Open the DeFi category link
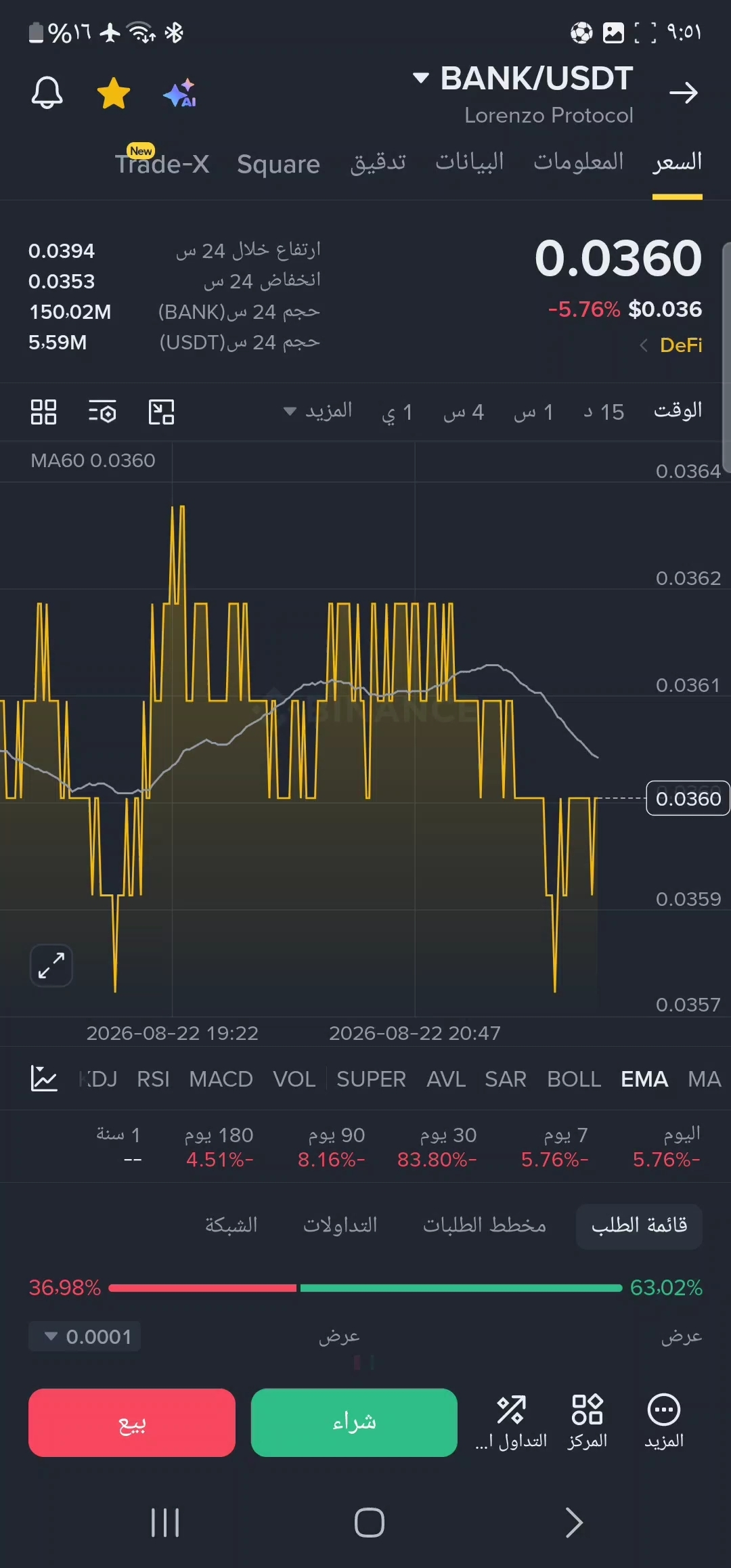Screen dimensions: 731x1568 click(671, 345)
